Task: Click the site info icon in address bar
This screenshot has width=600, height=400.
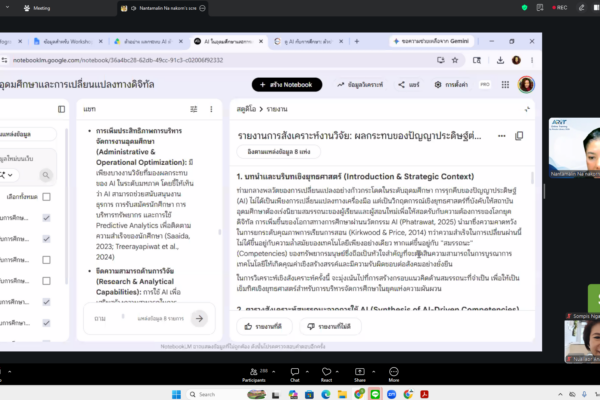Action: [x=4, y=60]
